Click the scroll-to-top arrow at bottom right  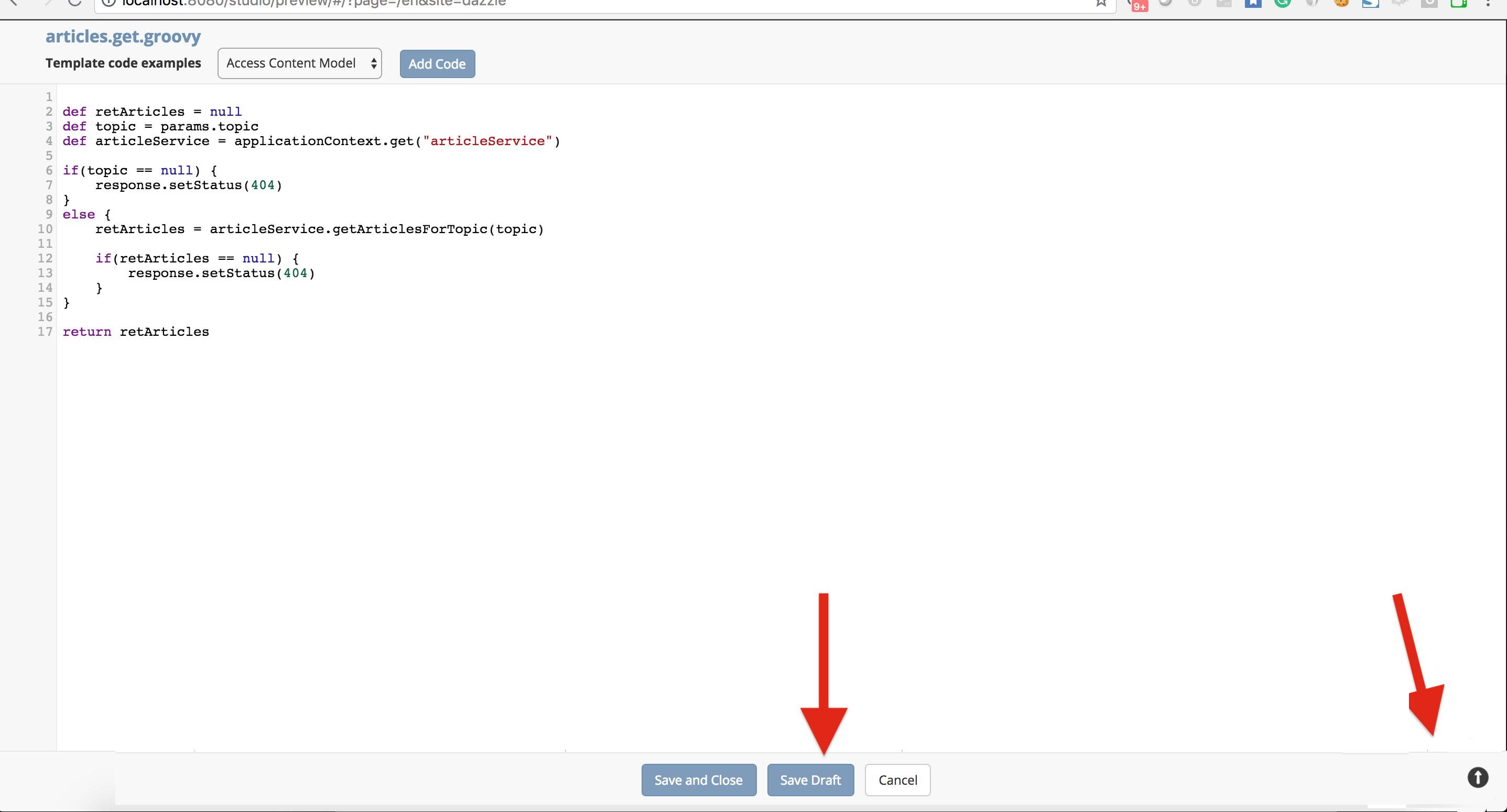[x=1478, y=777]
